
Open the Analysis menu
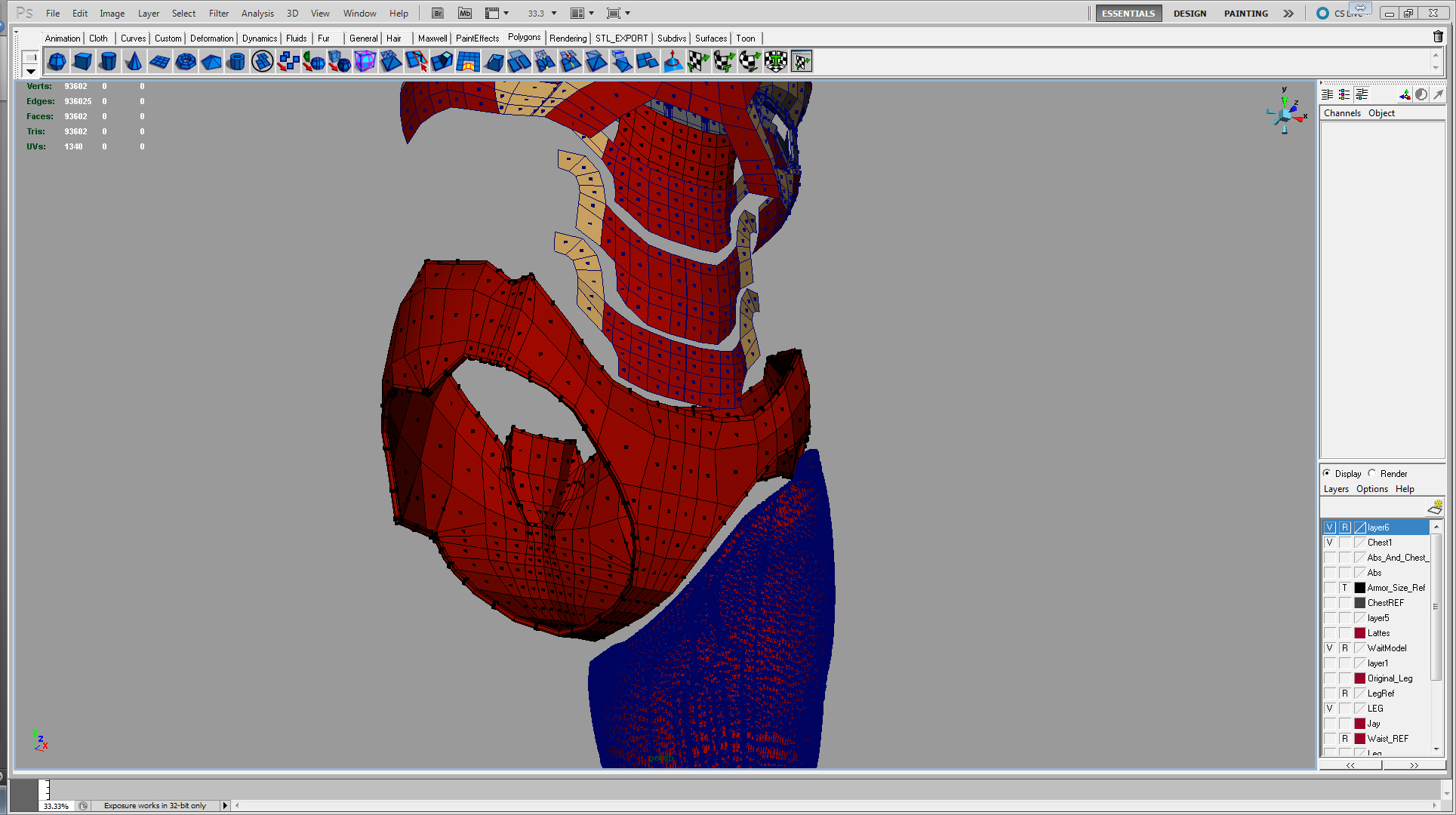tap(257, 14)
